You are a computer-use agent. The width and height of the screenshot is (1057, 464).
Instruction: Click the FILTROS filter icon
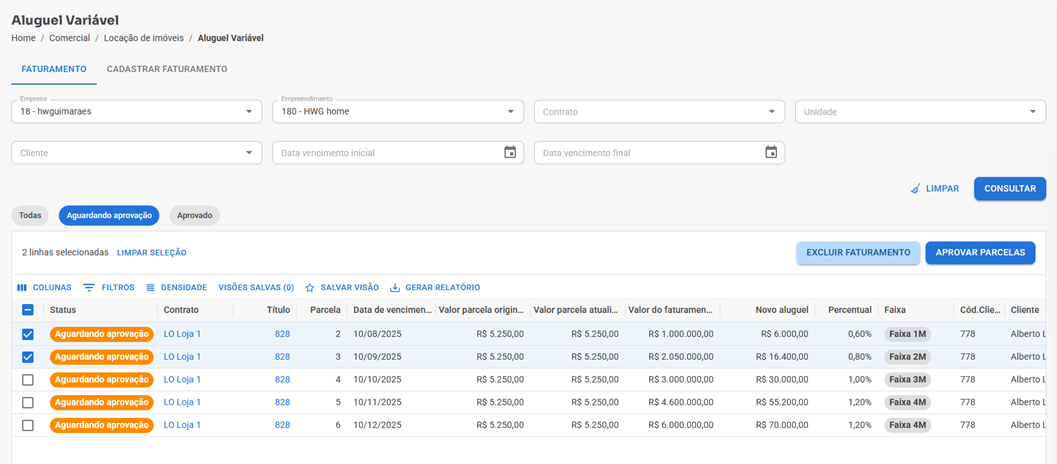point(89,287)
